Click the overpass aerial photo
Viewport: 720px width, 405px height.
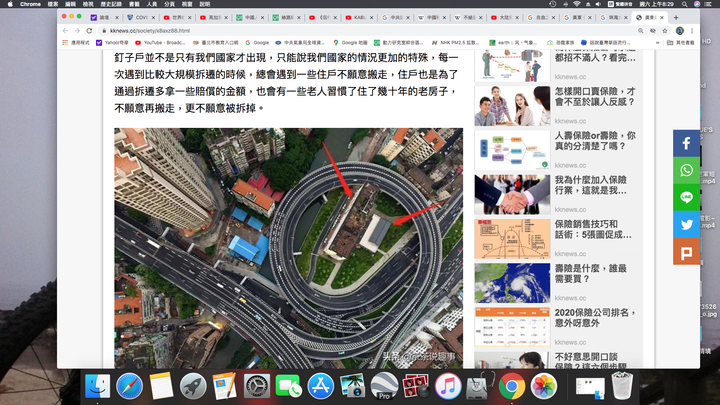(288, 248)
